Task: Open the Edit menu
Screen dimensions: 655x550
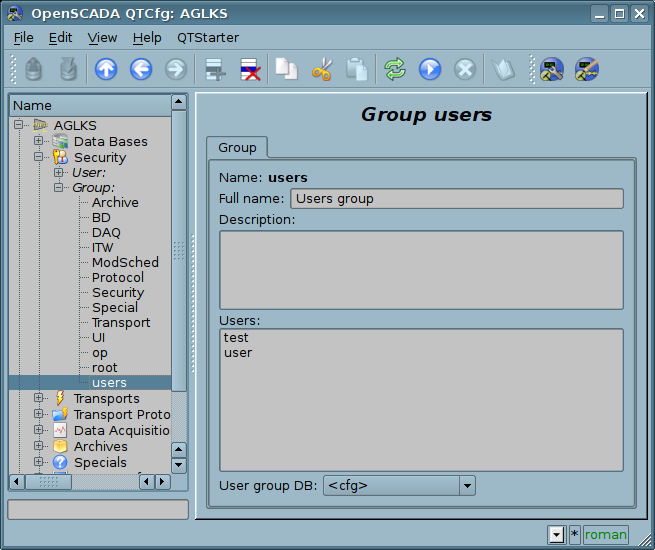Action: pos(61,38)
